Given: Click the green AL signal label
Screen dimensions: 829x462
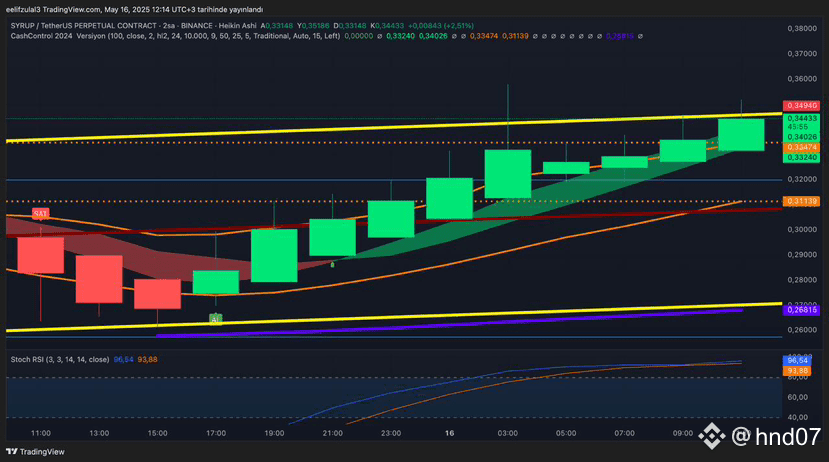Looking at the screenshot, I should pos(215,318).
